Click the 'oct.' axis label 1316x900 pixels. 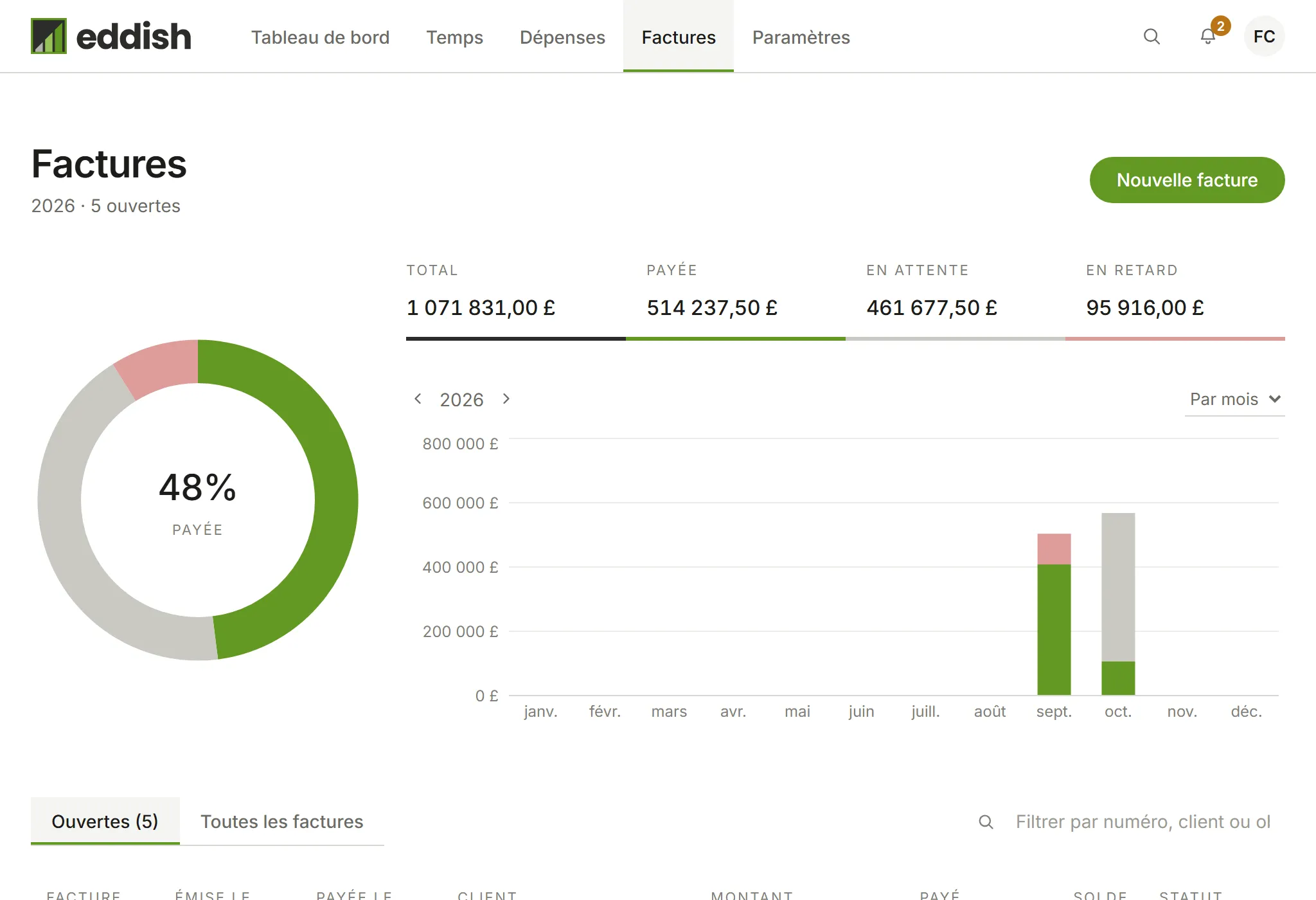[1118, 712]
